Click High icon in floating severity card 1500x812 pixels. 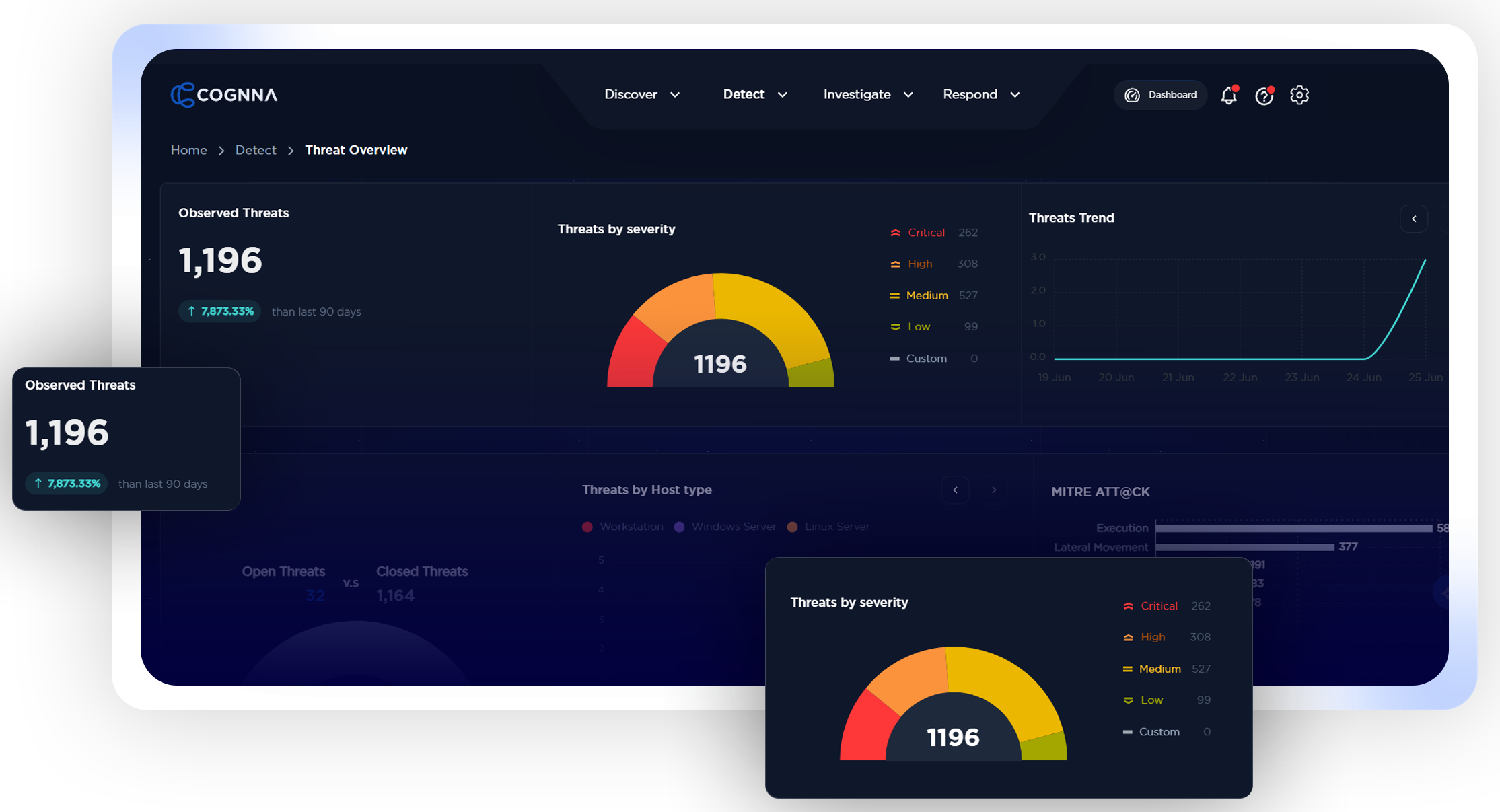[1128, 637]
